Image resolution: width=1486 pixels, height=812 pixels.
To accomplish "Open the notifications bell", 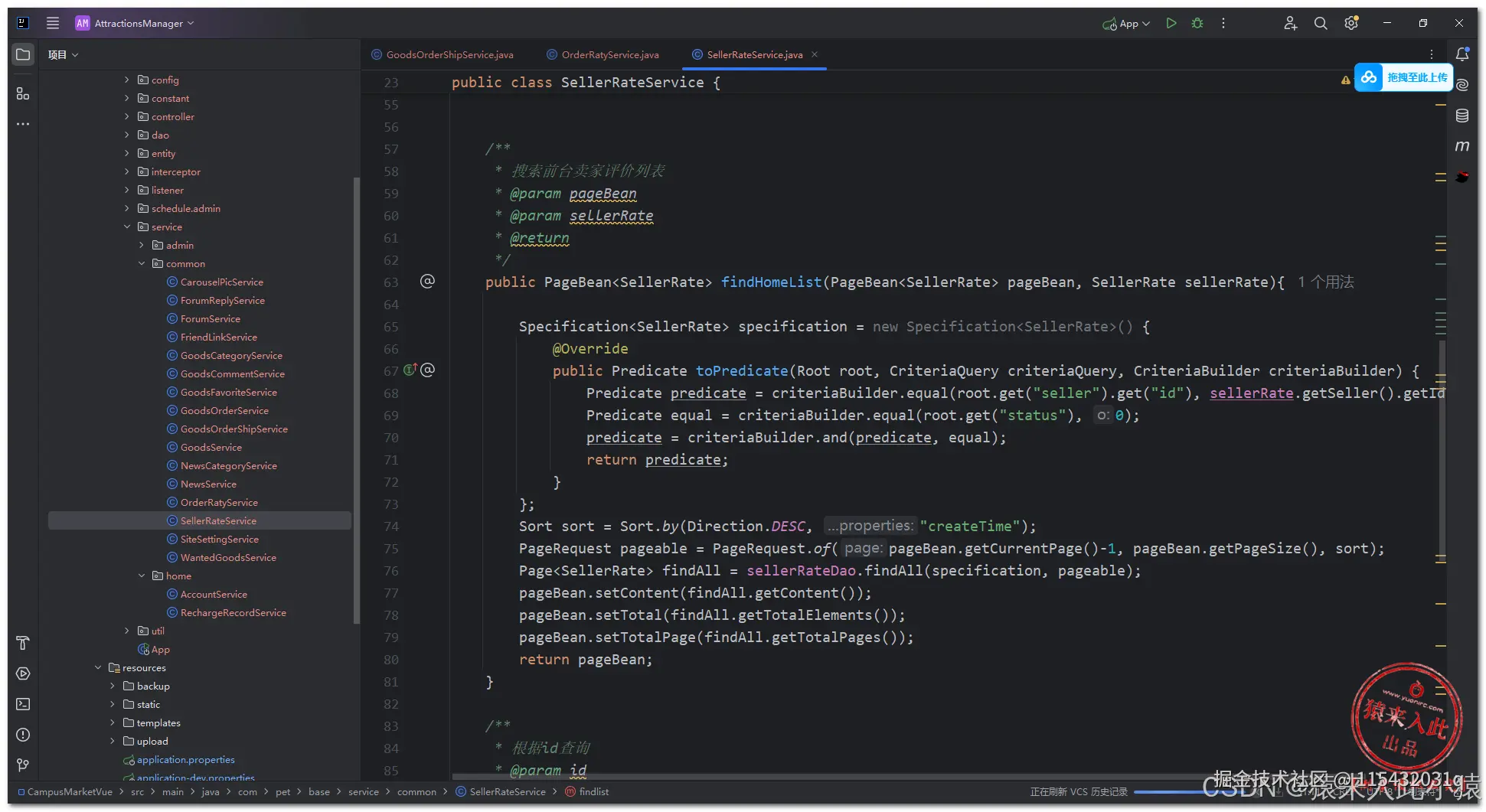I will (x=1462, y=54).
